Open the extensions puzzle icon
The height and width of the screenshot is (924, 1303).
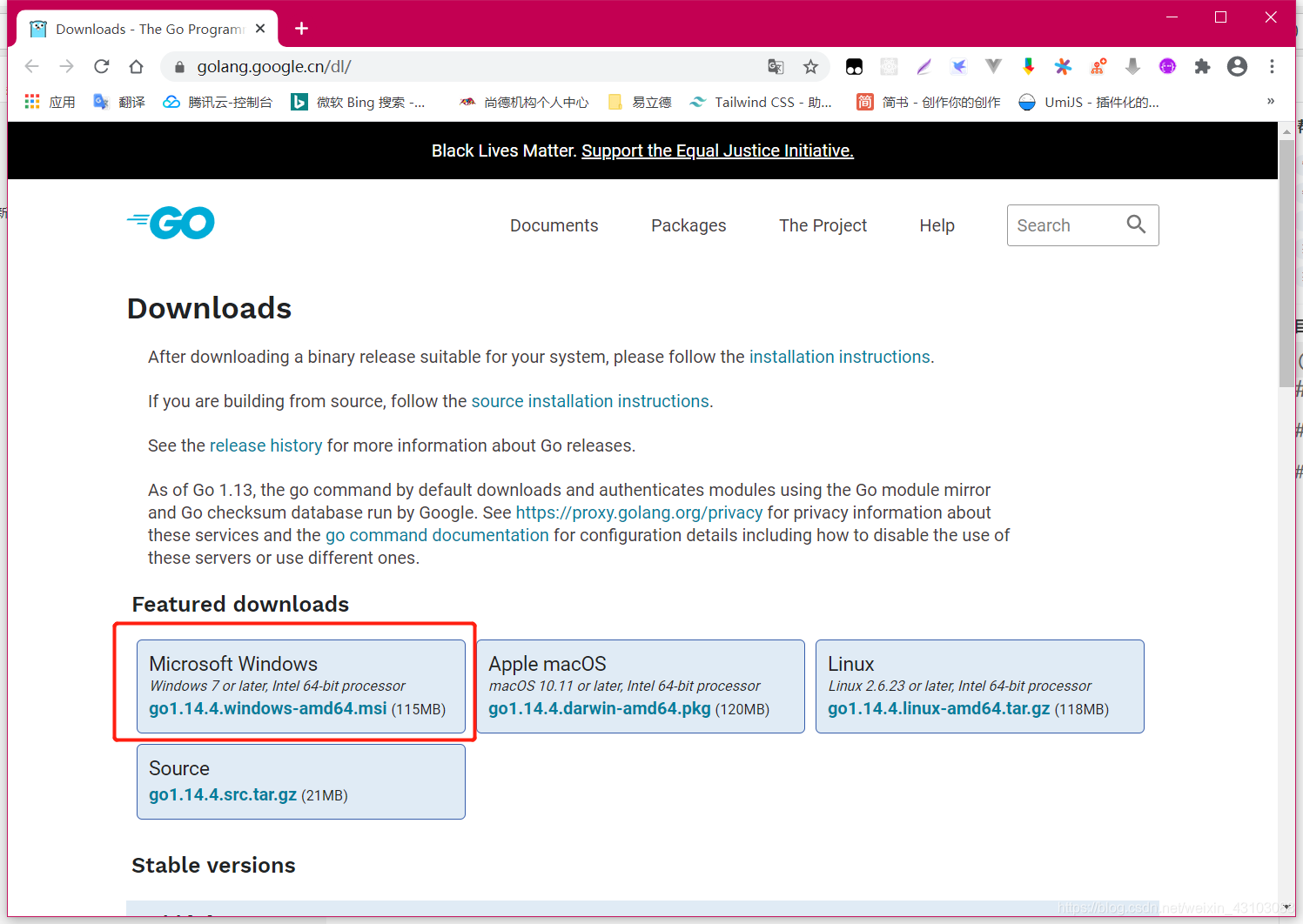coord(1202,66)
